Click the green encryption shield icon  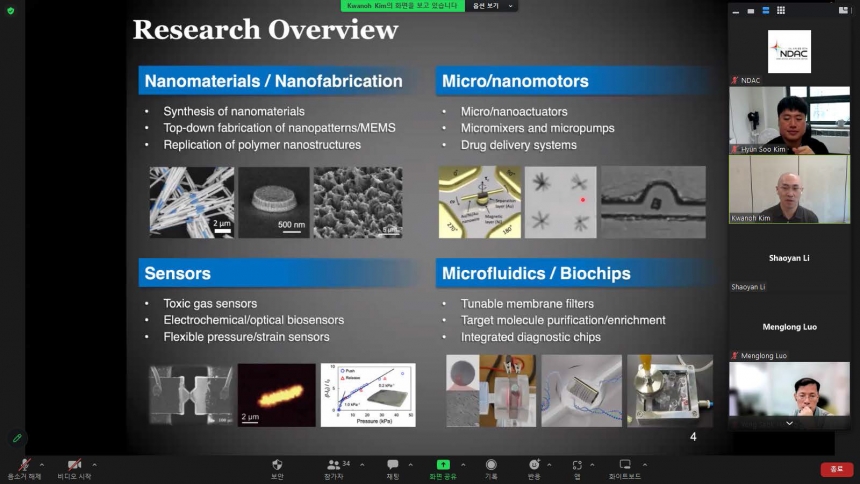pyautogui.click(x=10, y=10)
